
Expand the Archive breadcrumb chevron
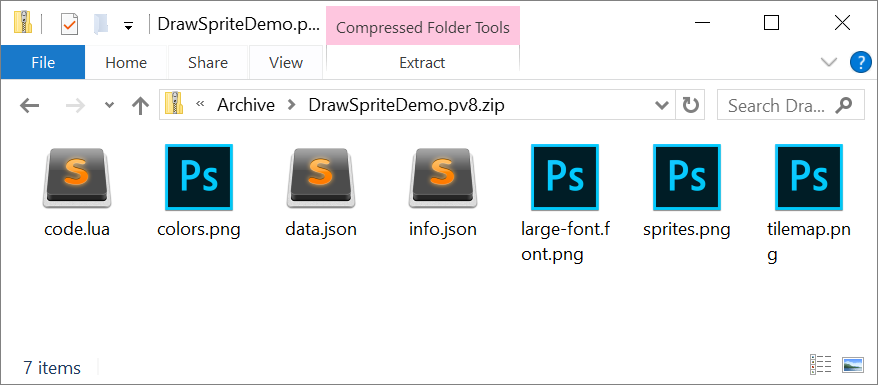[291, 105]
